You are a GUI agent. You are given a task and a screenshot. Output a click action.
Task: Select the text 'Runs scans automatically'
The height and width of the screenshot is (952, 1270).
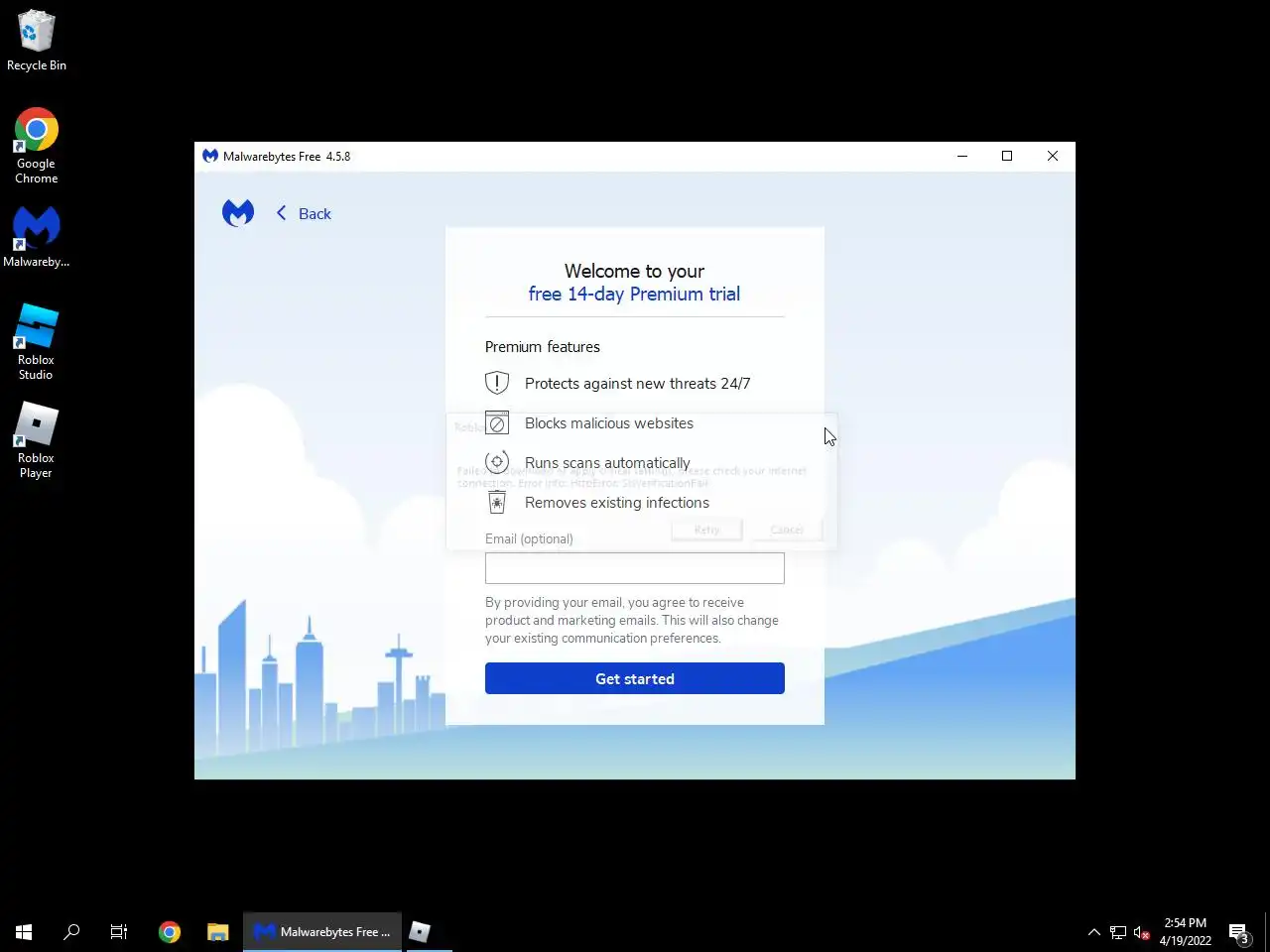point(607,463)
